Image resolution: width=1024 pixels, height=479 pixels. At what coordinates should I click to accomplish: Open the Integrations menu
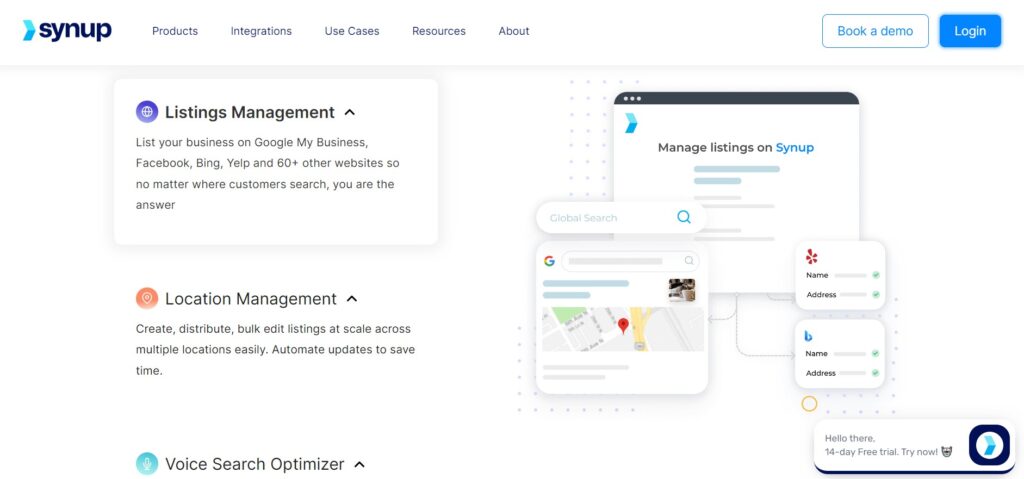tap(261, 31)
